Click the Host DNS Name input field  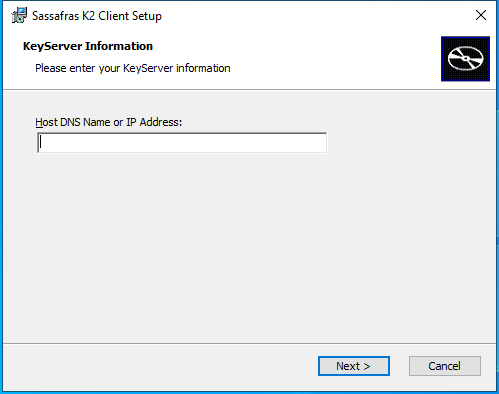point(182,143)
